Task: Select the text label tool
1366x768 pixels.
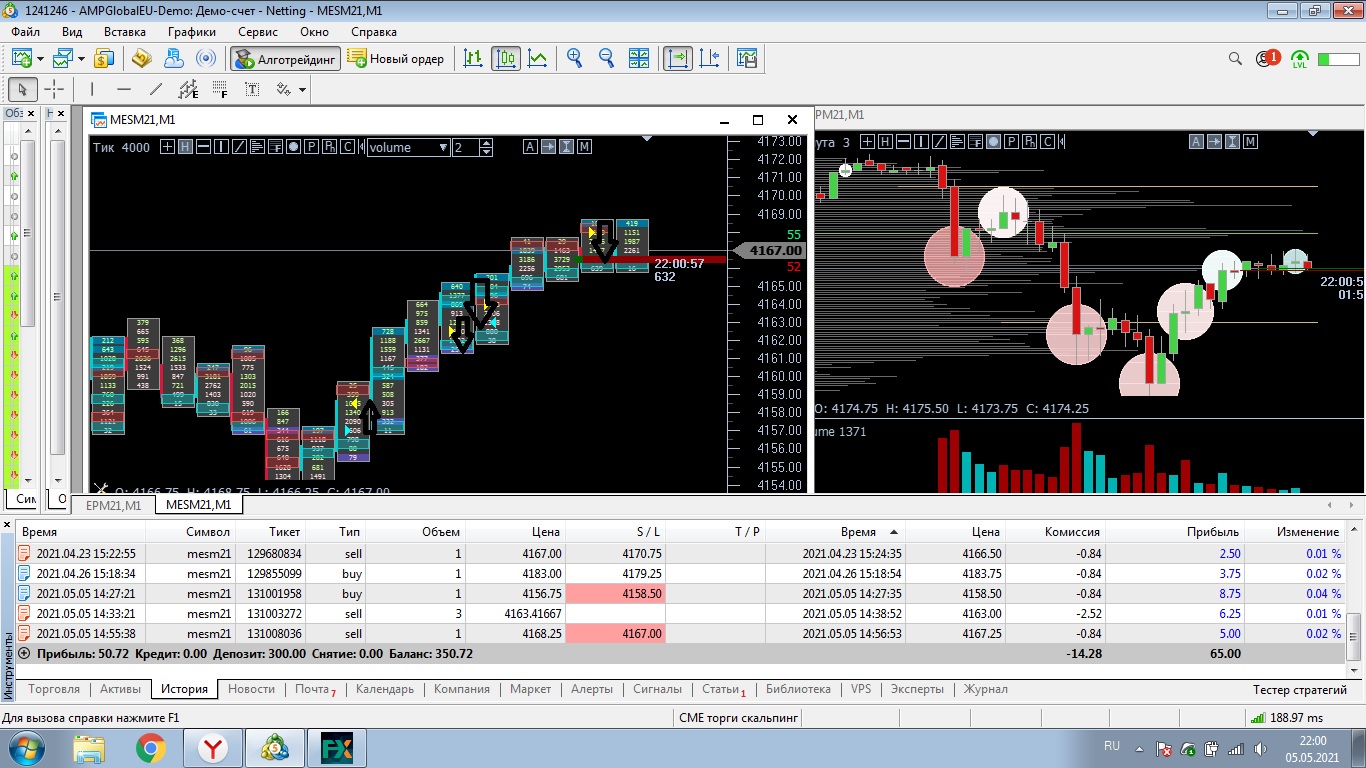Action: click(252, 89)
